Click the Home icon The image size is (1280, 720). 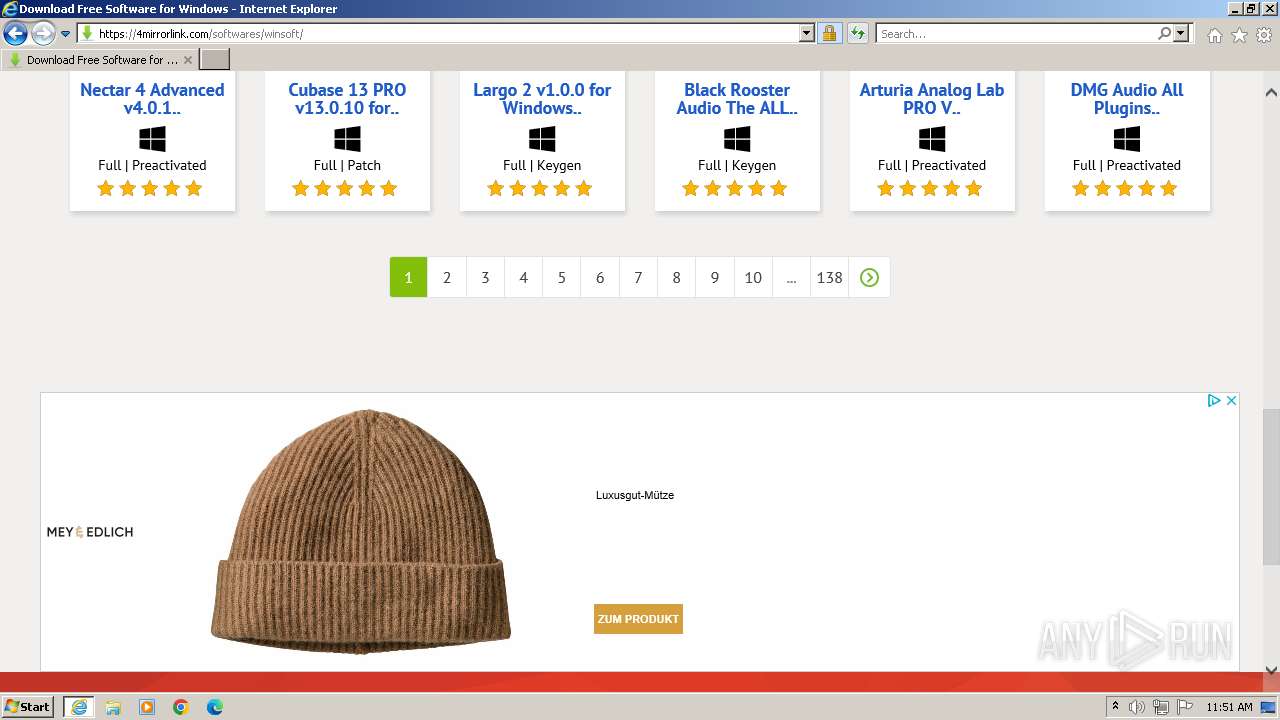click(1214, 35)
